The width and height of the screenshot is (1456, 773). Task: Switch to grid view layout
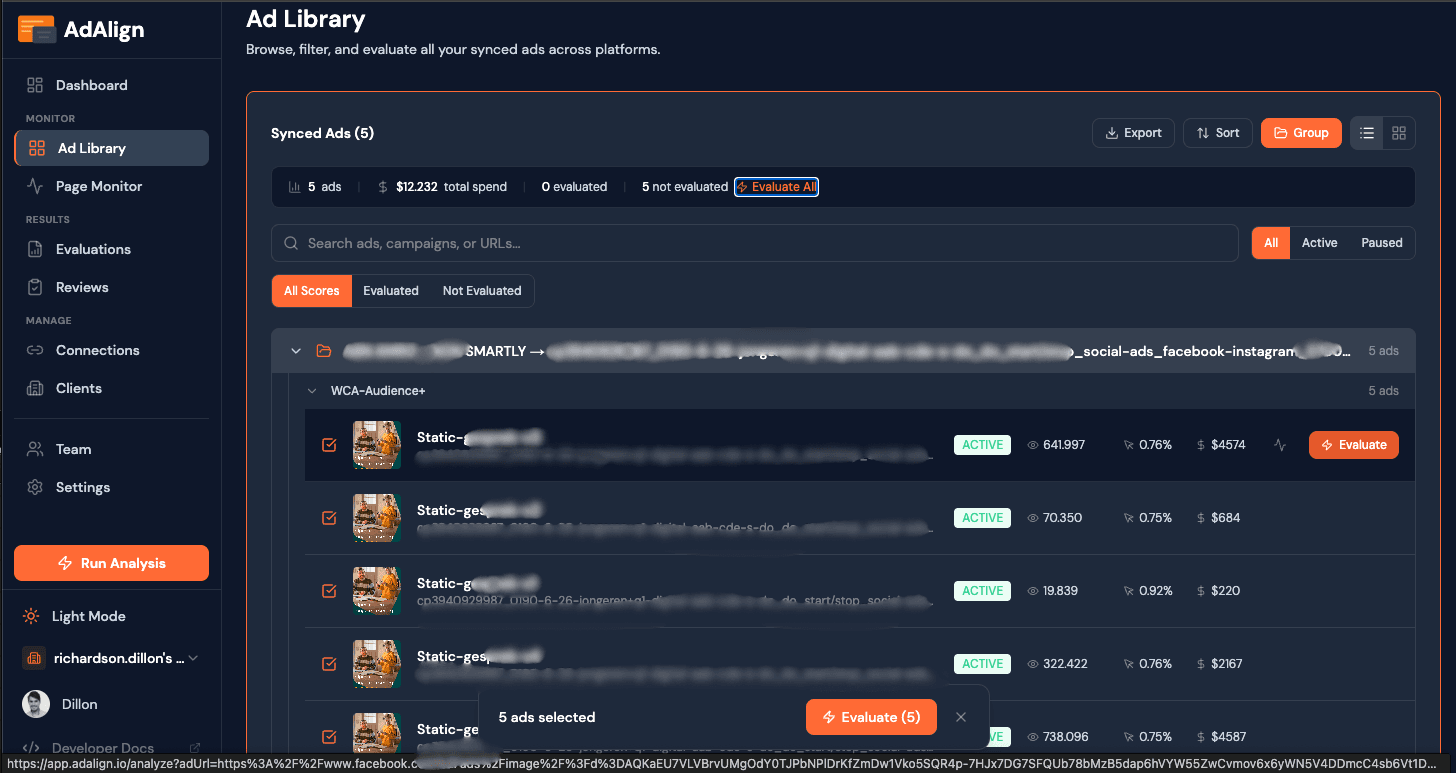[x=1398, y=132]
